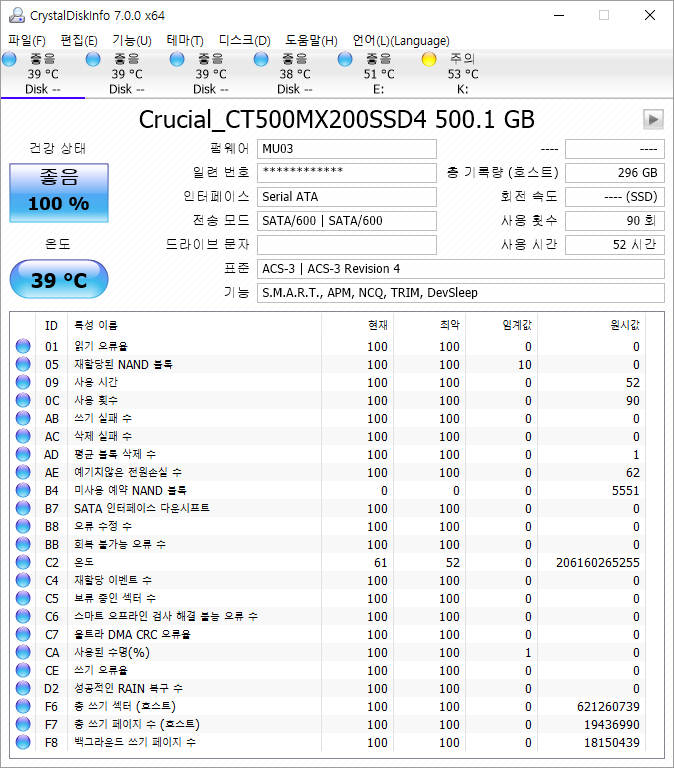Click status orb for attribute C5 row
This screenshot has width=674, height=768.
coord(23,598)
